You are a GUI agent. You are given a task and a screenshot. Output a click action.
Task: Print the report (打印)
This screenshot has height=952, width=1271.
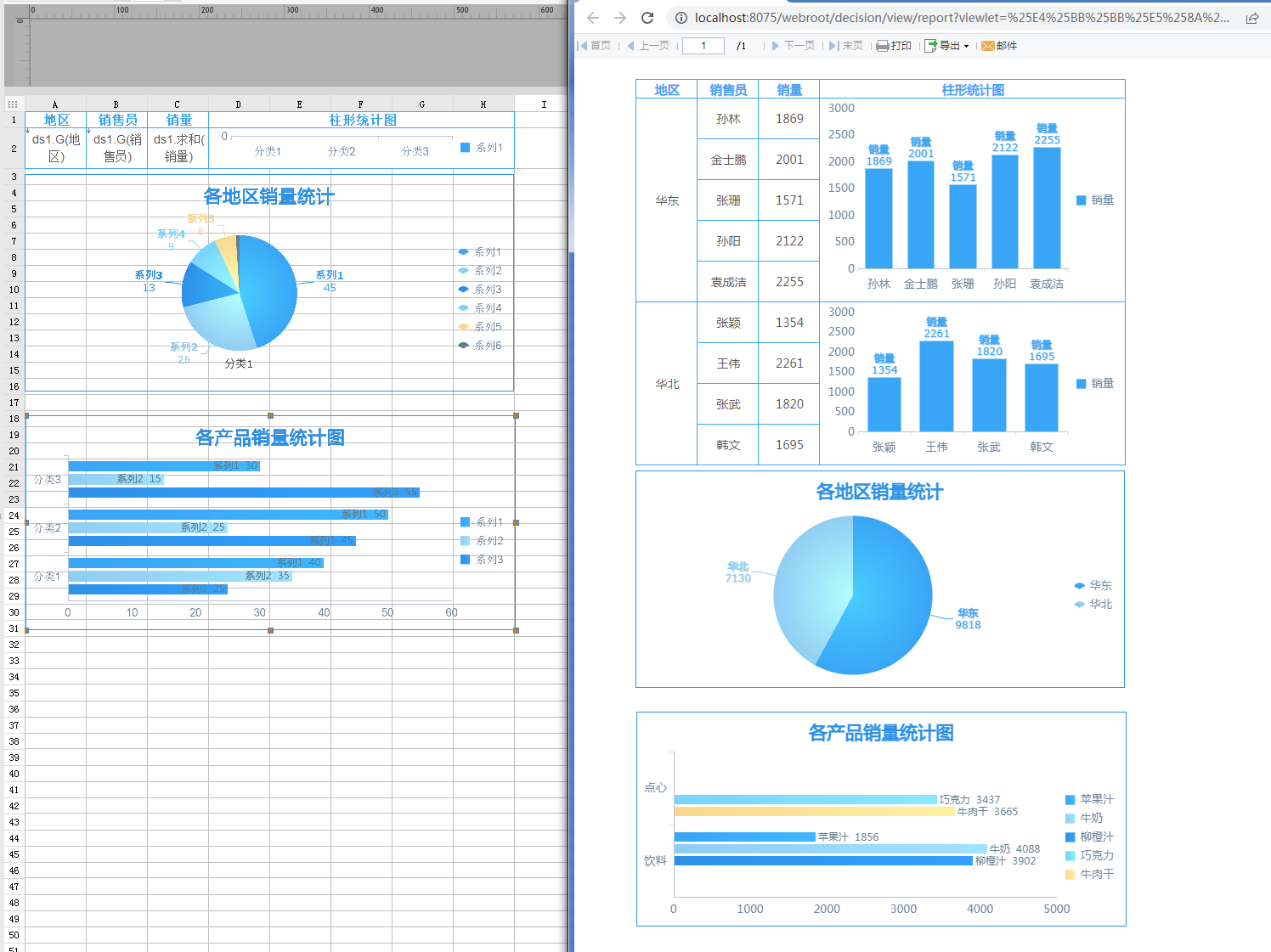click(894, 46)
